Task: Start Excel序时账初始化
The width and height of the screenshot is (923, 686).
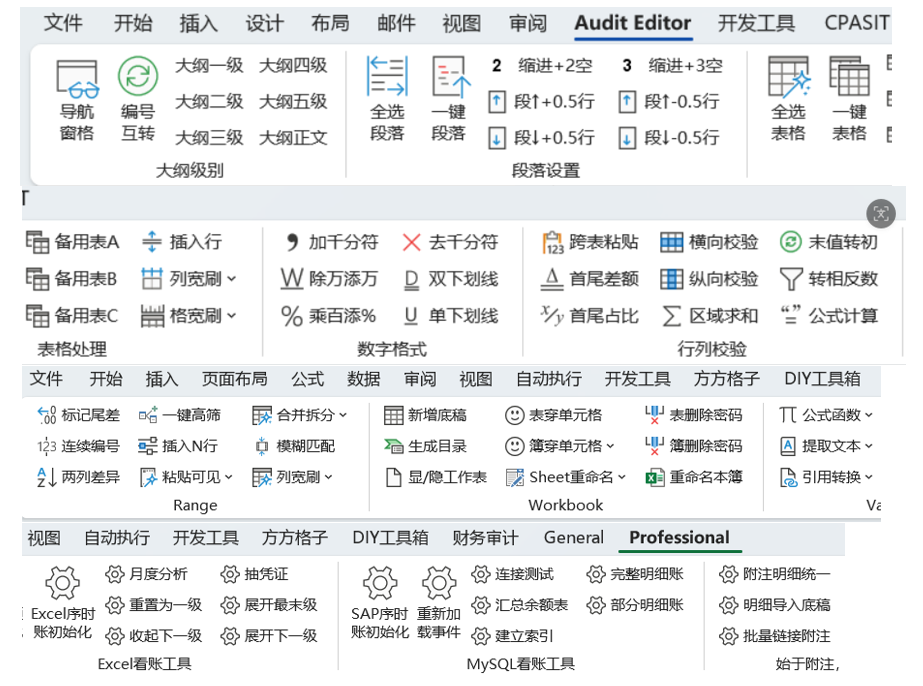Action: pos(62,603)
